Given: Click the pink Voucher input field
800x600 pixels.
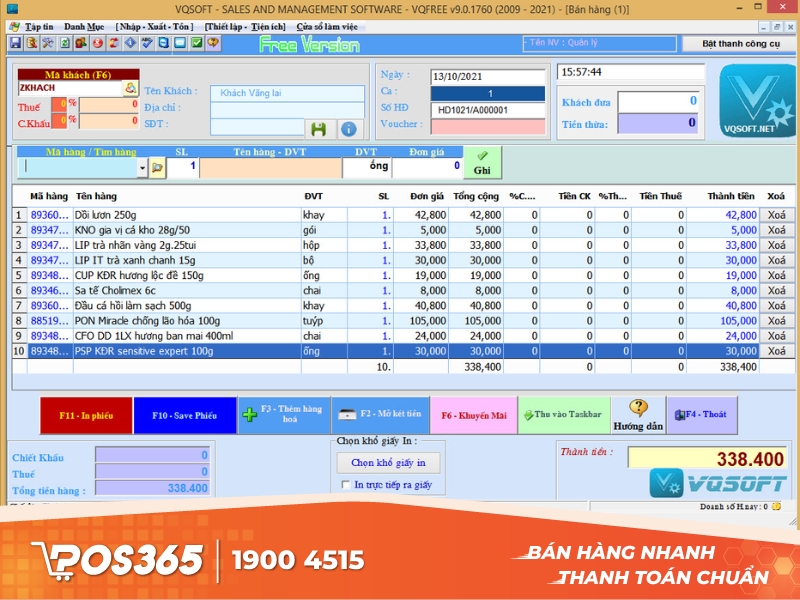Looking at the screenshot, I should (488, 126).
